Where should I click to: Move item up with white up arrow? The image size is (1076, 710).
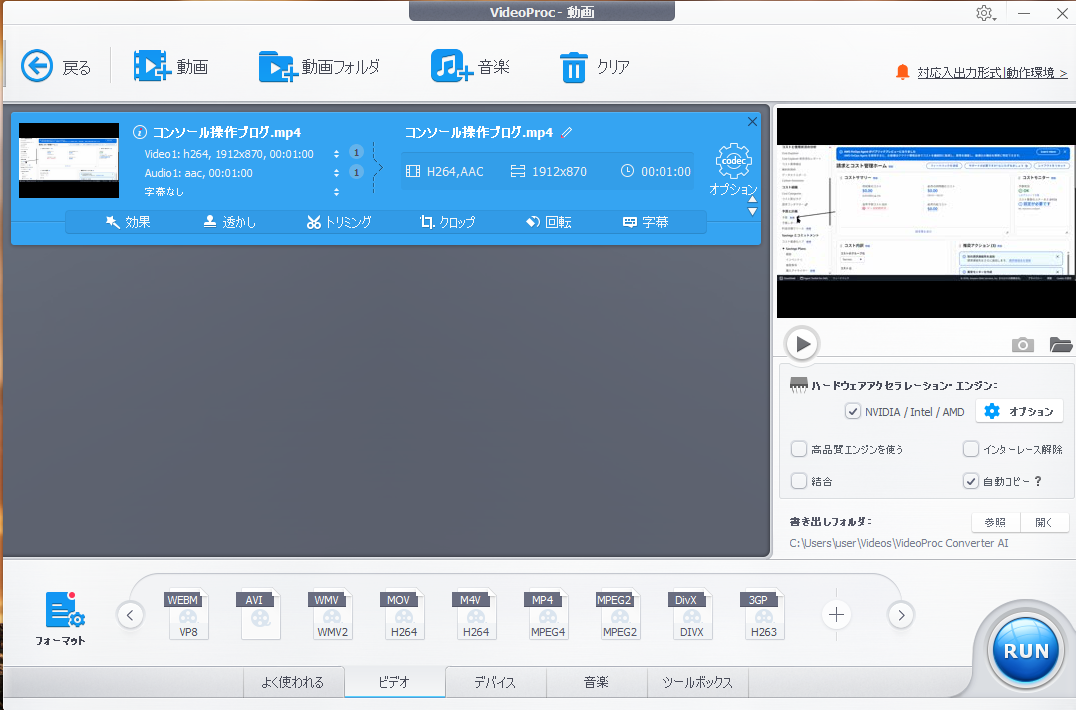[x=753, y=199]
